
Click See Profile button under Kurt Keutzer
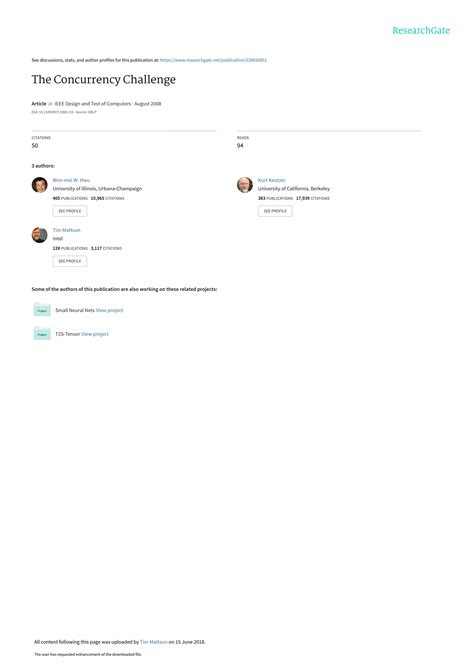pos(275,211)
